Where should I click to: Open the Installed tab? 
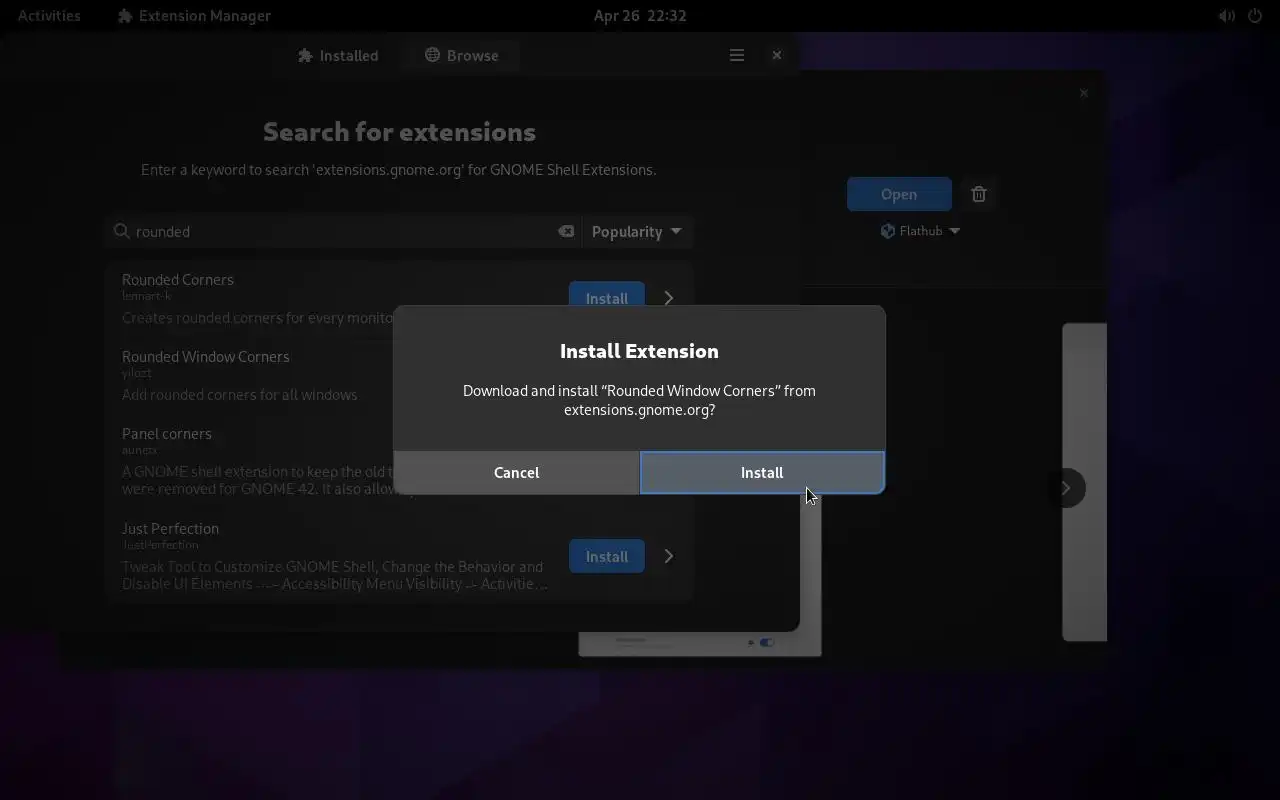pyautogui.click(x=338, y=55)
